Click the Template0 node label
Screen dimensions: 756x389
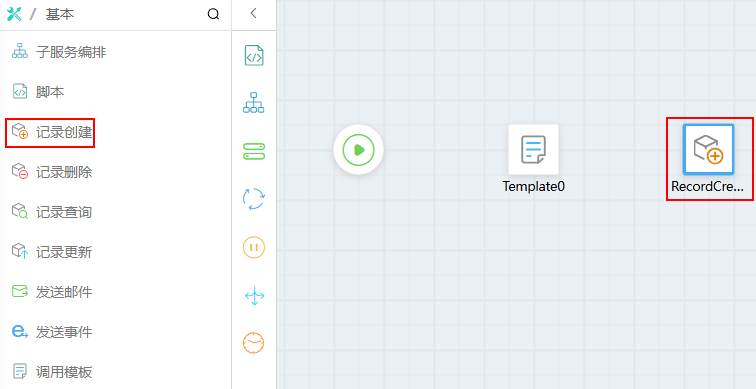click(533, 187)
